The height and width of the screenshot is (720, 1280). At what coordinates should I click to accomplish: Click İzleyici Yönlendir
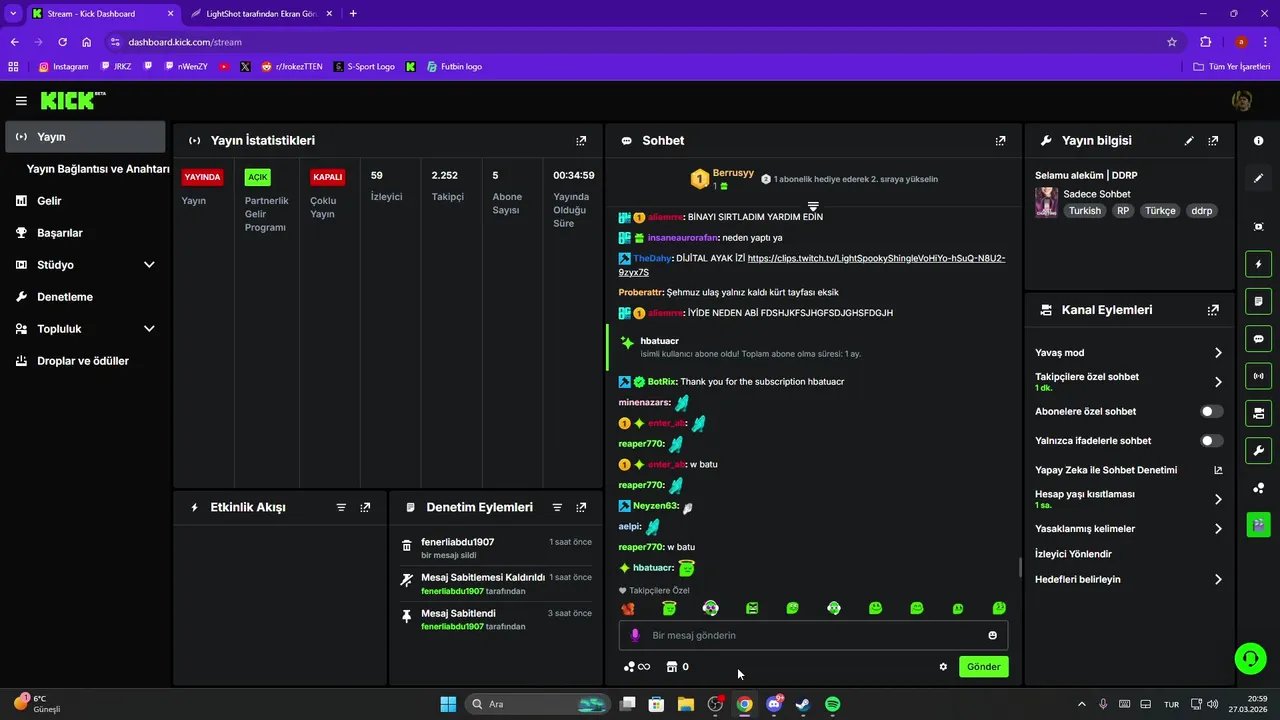coord(1073,554)
